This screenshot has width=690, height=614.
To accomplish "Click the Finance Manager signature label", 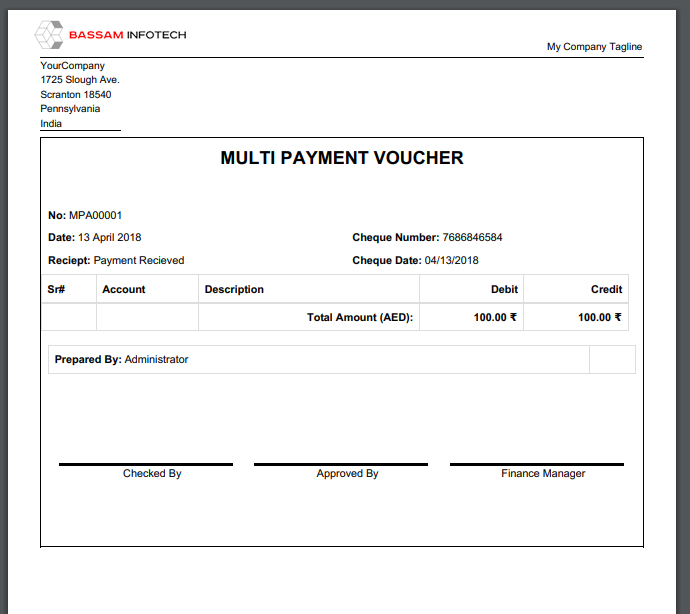I will 543,474.
